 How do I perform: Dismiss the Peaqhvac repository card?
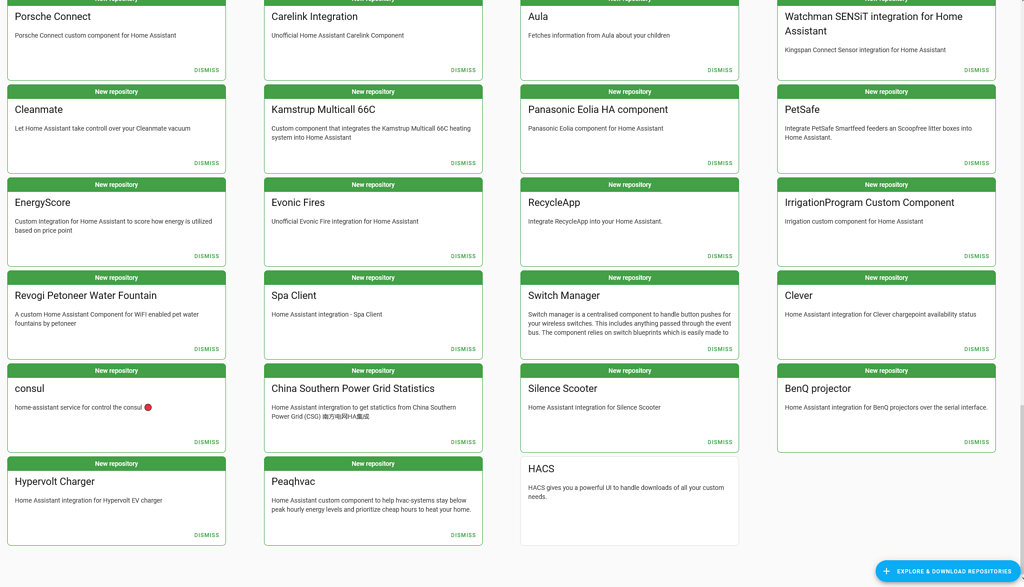point(463,535)
